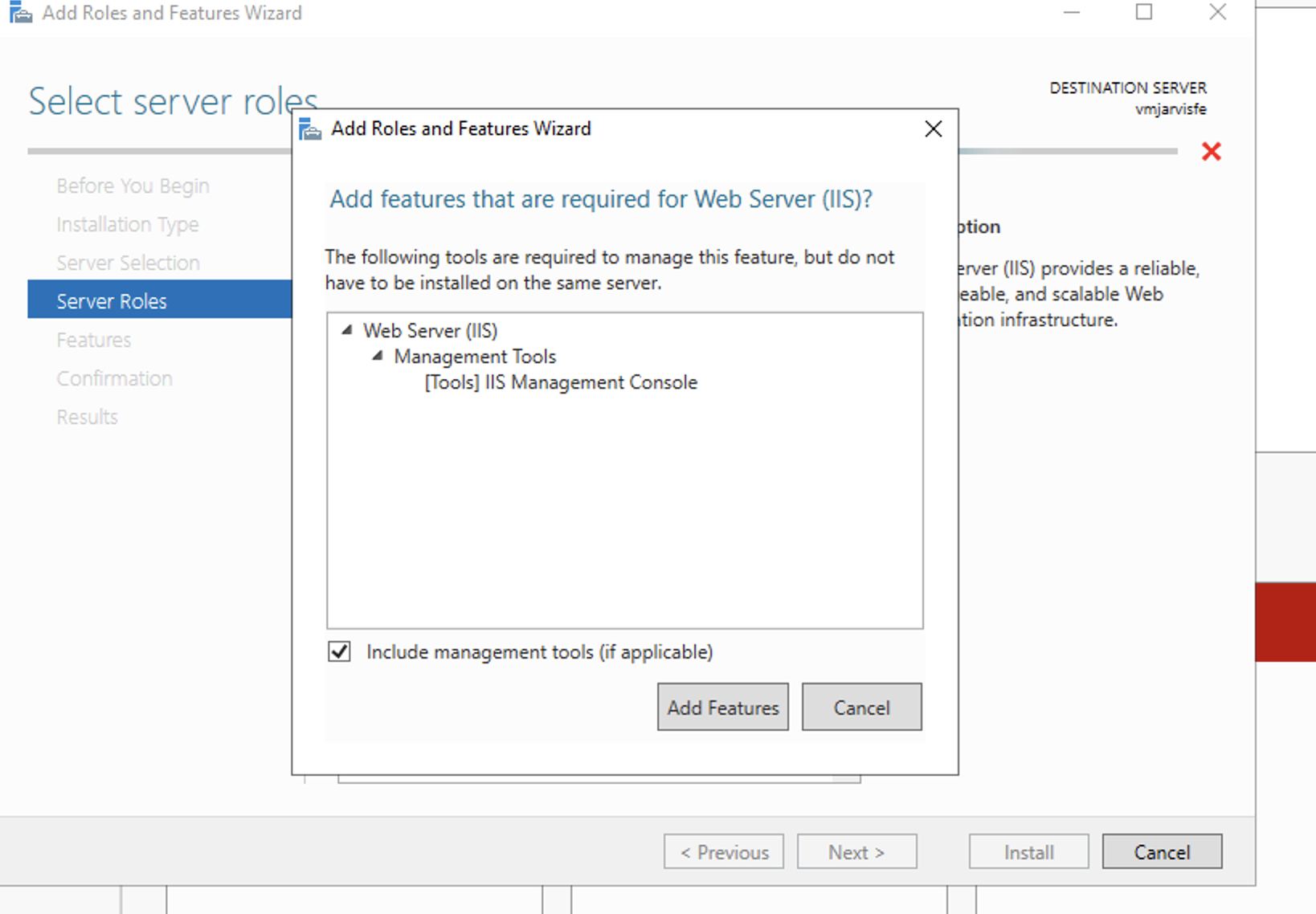Image resolution: width=1316 pixels, height=914 pixels.
Task: Click the Select server roles heading
Action: pos(173,101)
